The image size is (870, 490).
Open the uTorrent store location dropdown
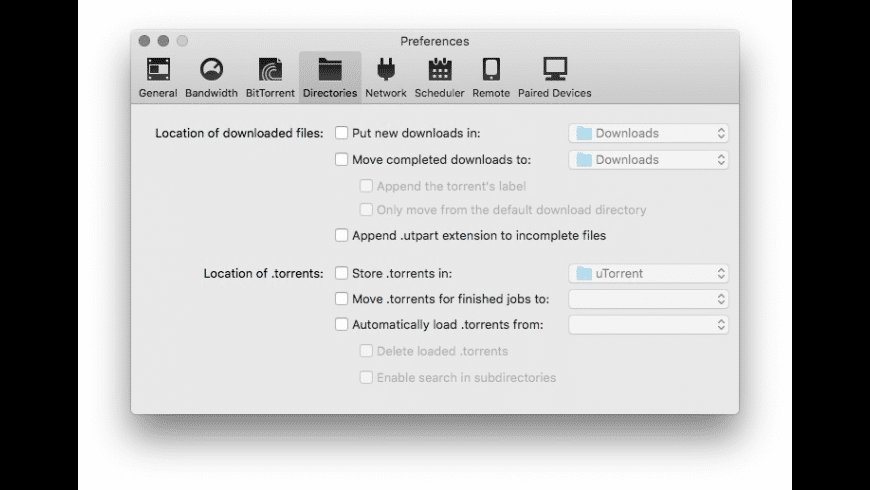click(x=649, y=273)
